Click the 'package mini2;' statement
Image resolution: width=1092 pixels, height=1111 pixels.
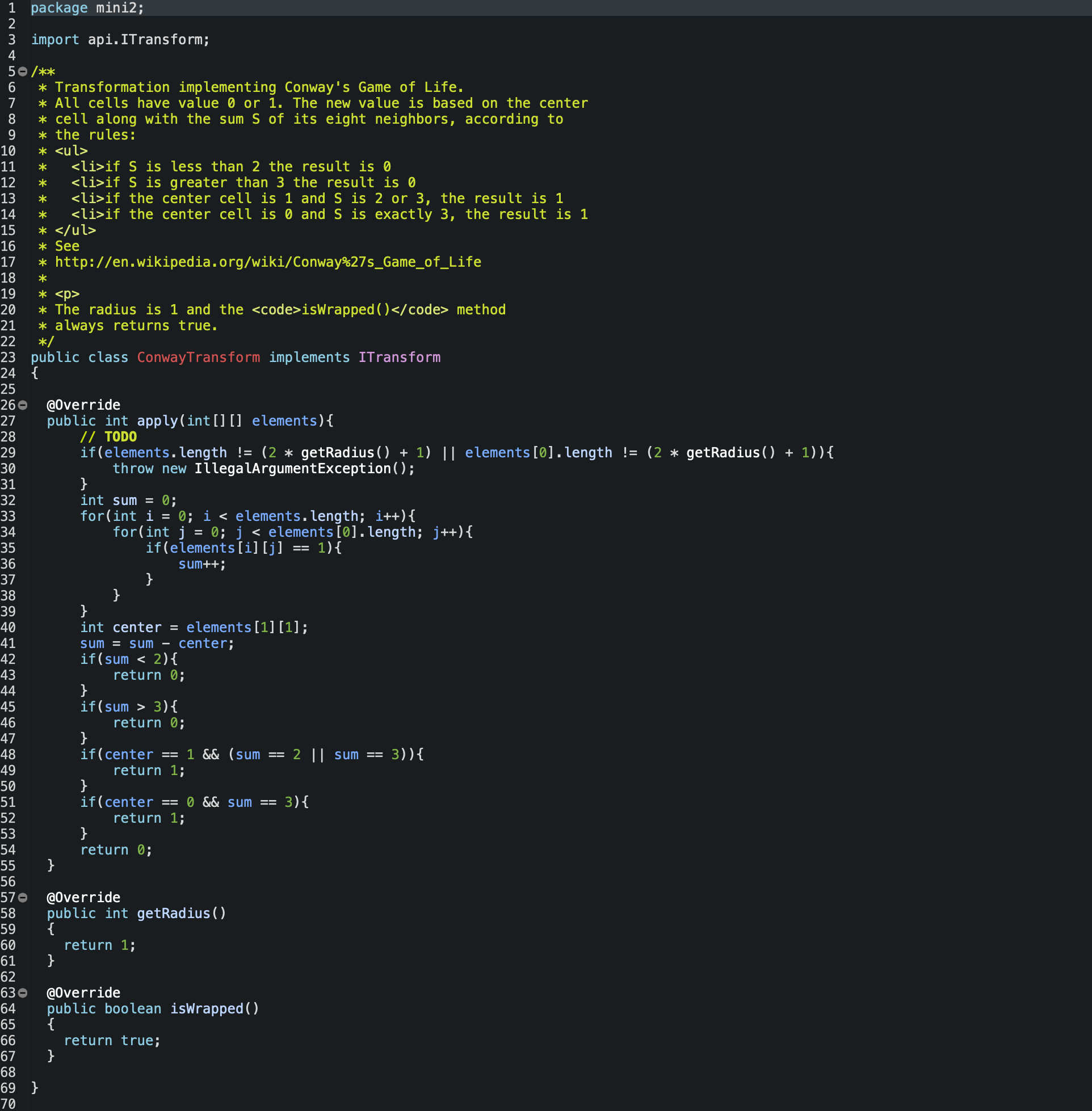[x=87, y=8]
